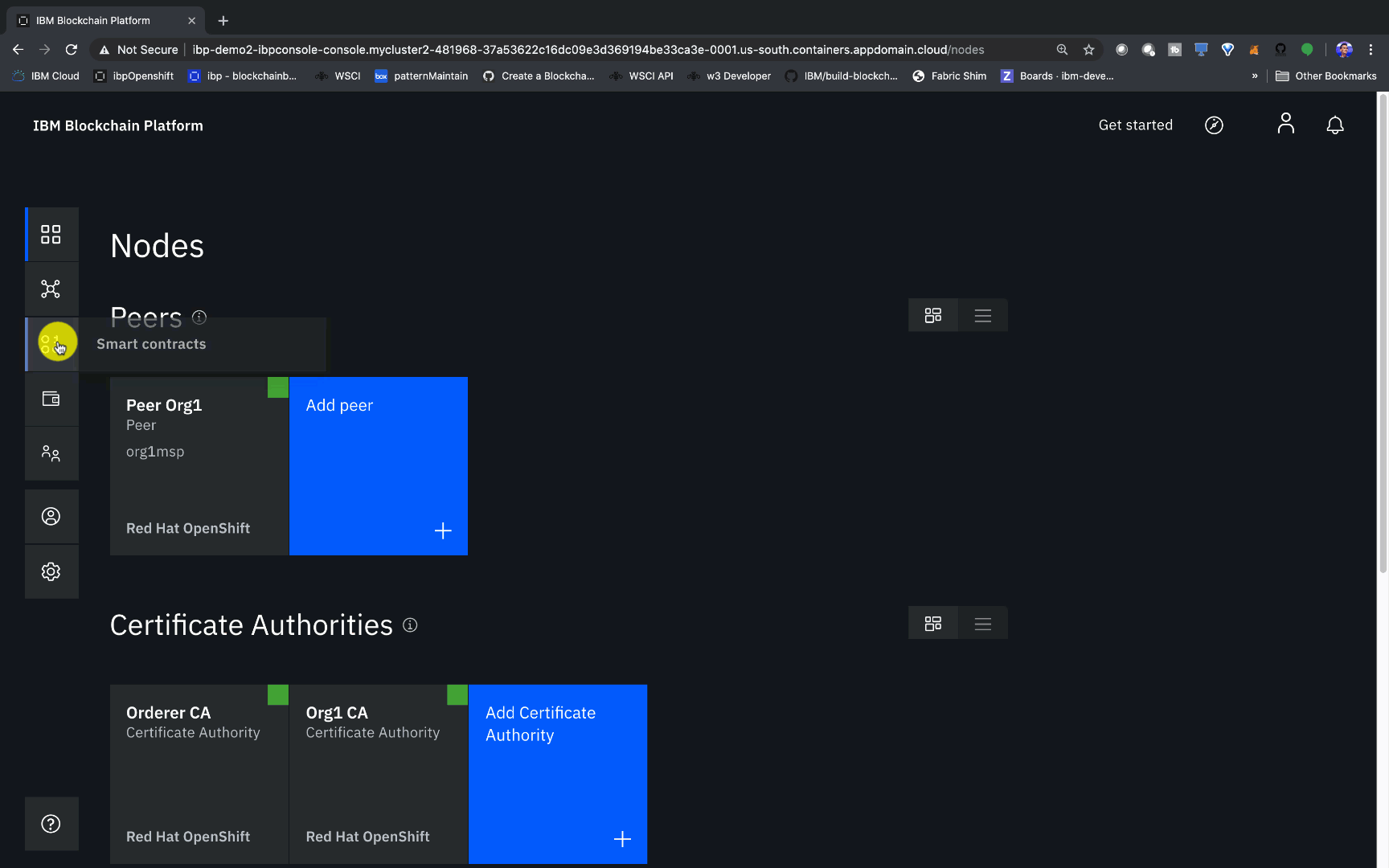Open the Orderer CA tile

tap(199, 774)
